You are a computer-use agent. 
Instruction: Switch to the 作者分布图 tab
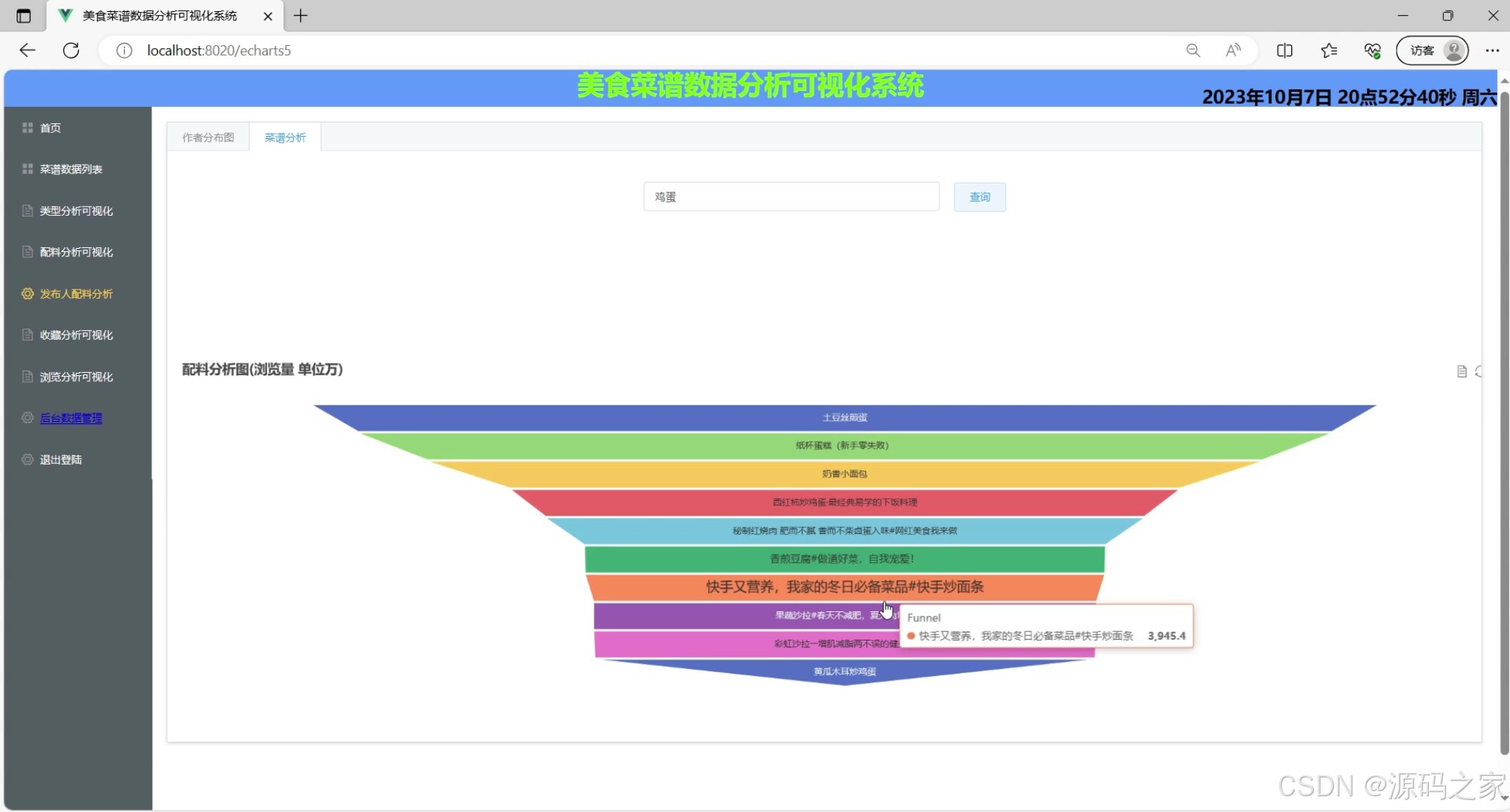(208, 138)
